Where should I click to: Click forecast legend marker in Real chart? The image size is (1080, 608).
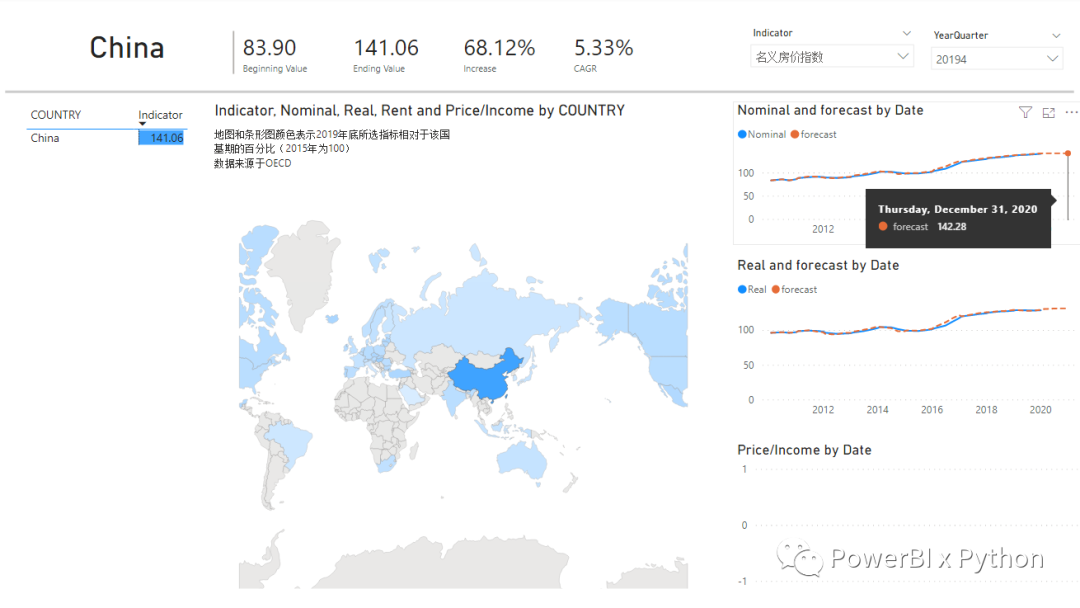click(x=776, y=290)
